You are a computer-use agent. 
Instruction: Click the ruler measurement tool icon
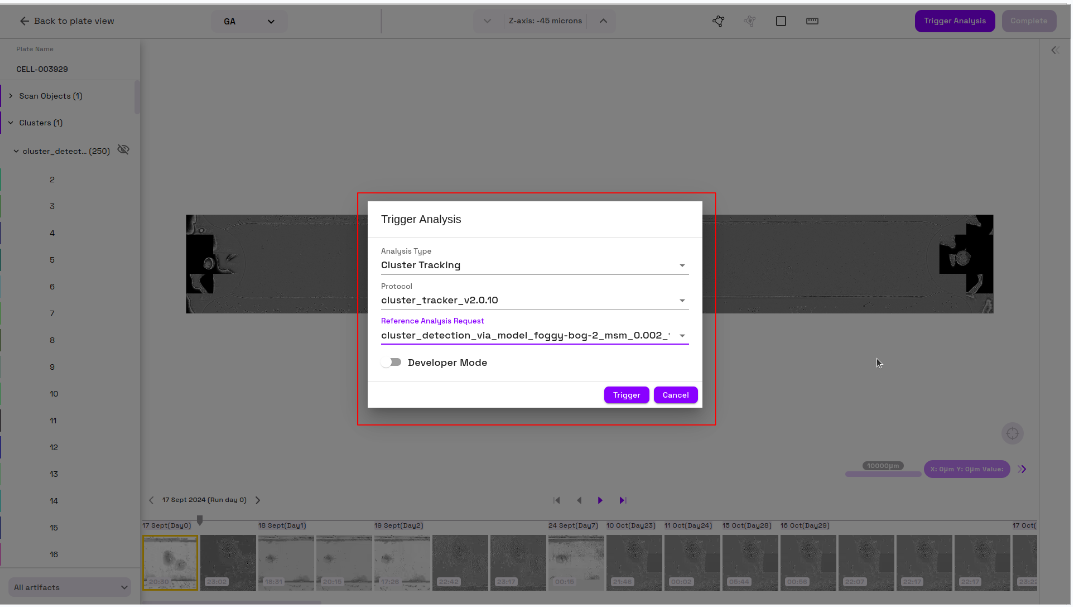click(x=812, y=20)
